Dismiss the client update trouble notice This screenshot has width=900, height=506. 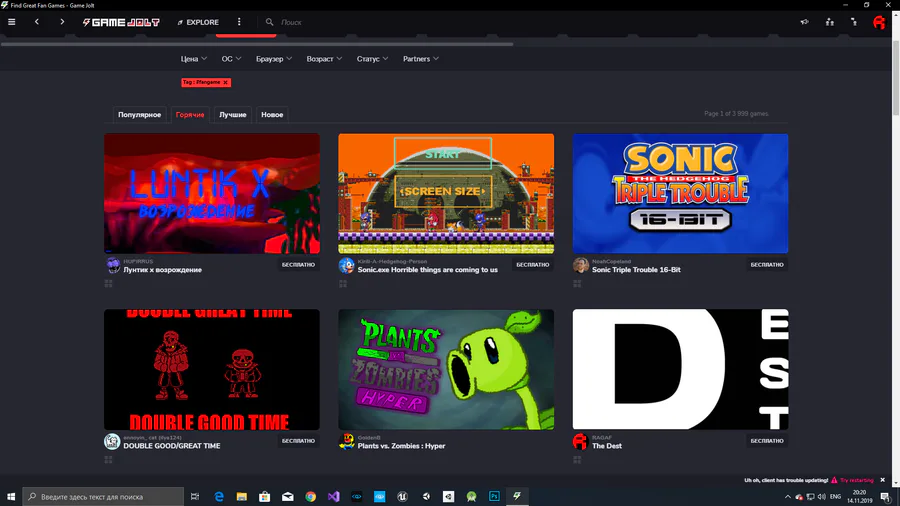point(882,480)
